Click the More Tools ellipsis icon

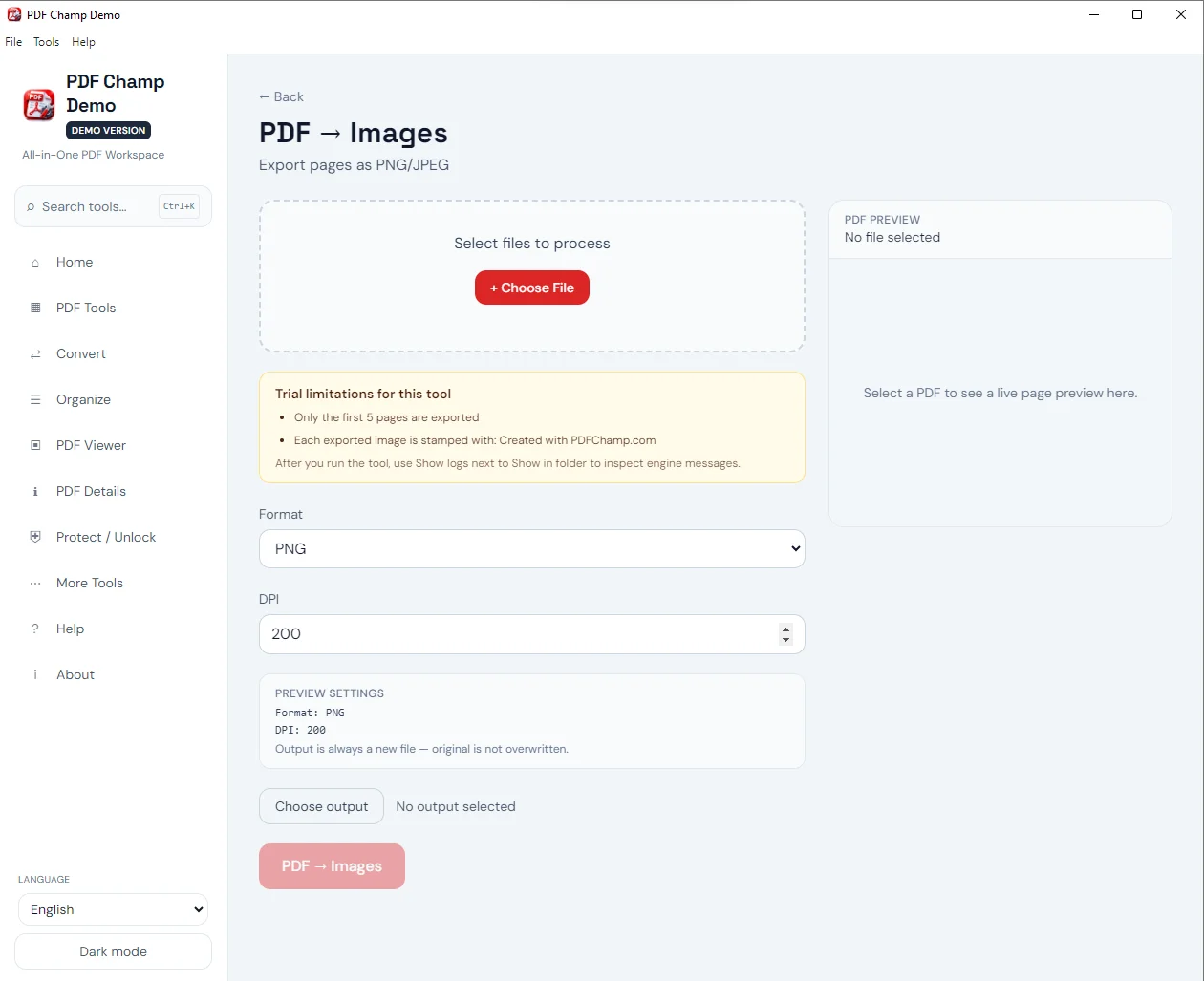35,584
